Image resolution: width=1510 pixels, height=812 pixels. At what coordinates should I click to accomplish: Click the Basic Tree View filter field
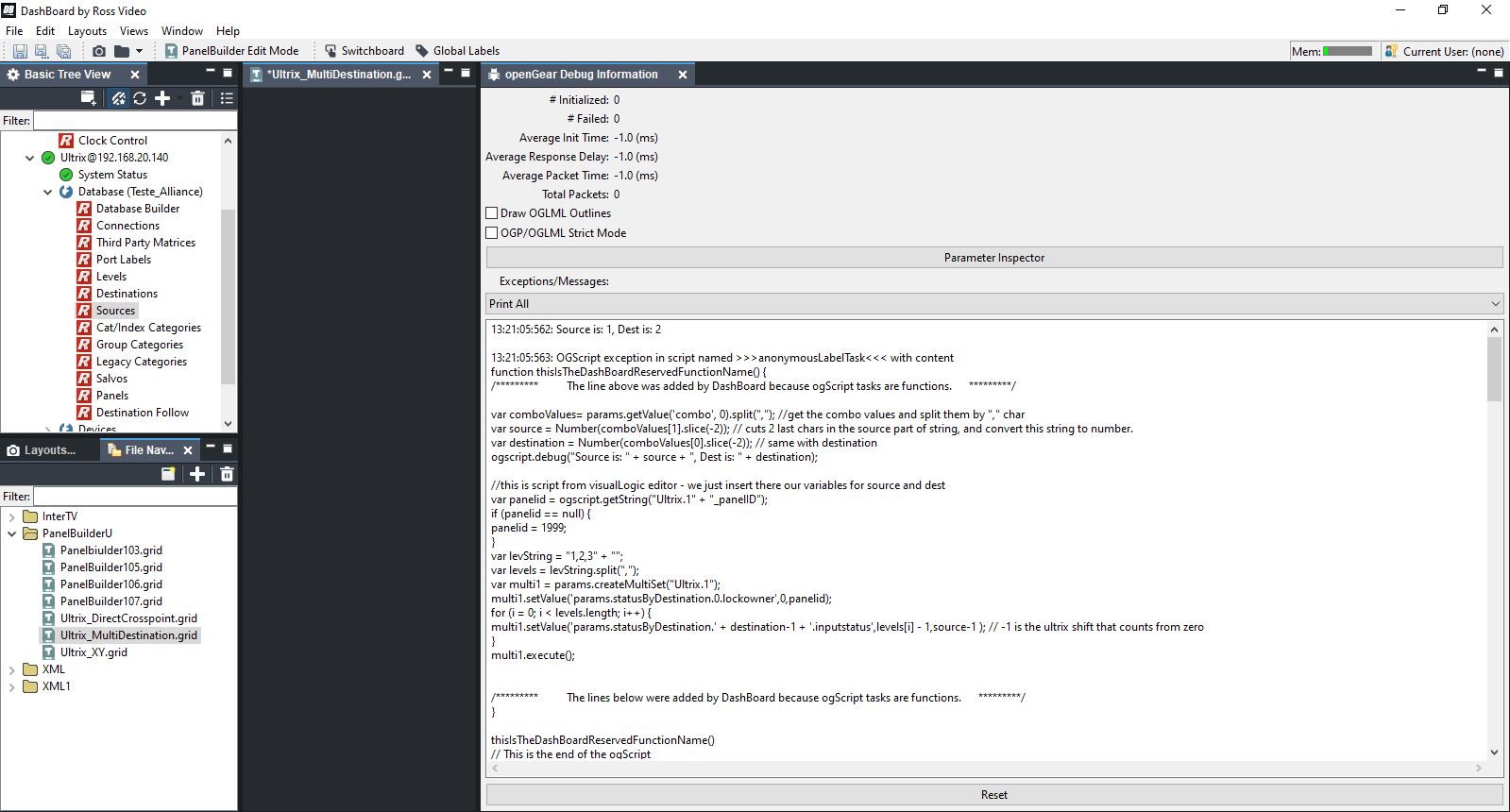click(x=135, y=121)
